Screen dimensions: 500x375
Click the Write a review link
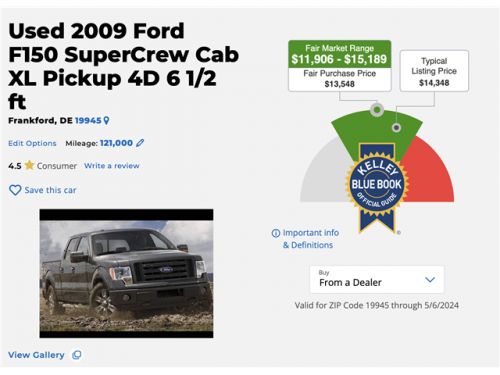pyautogui.click(x=112, y=166)
